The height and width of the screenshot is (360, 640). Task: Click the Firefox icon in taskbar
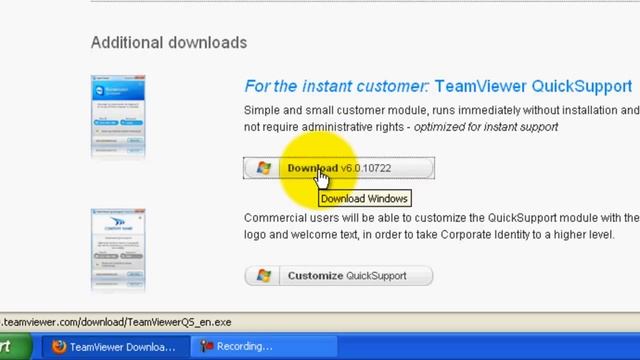(x=59, y=347)
